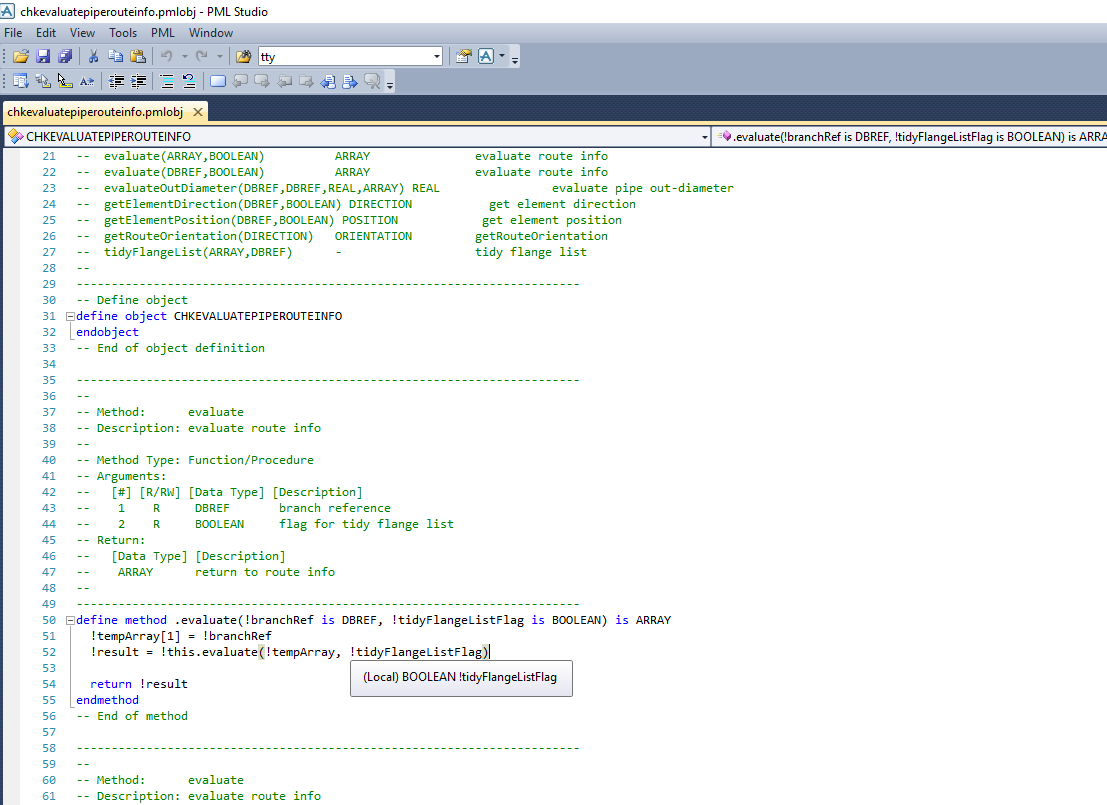The width and height of the screenshot is (1107, 805).
Task: Click the Undo arrow icon
Action: coord(167,56)
